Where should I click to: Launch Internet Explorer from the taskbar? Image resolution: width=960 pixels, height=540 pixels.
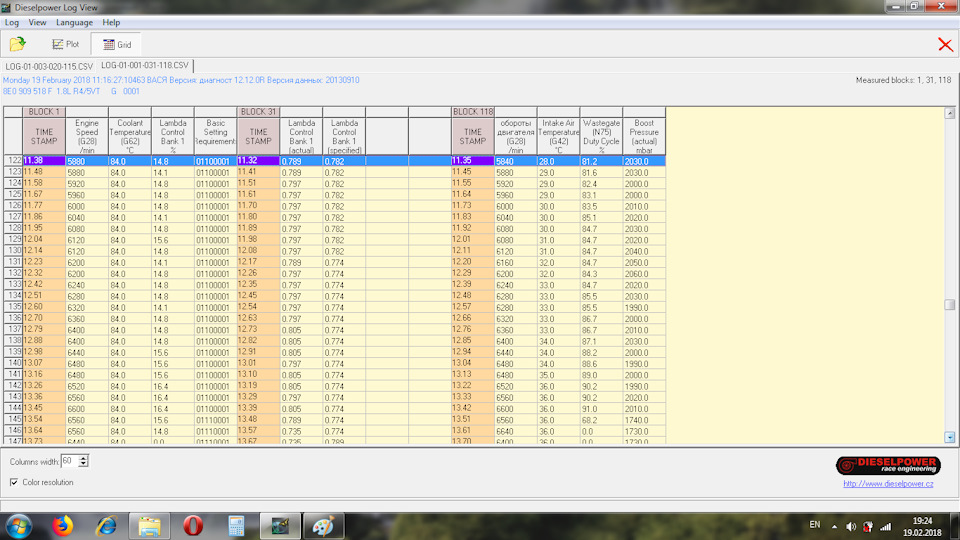(x=106, y=526)
